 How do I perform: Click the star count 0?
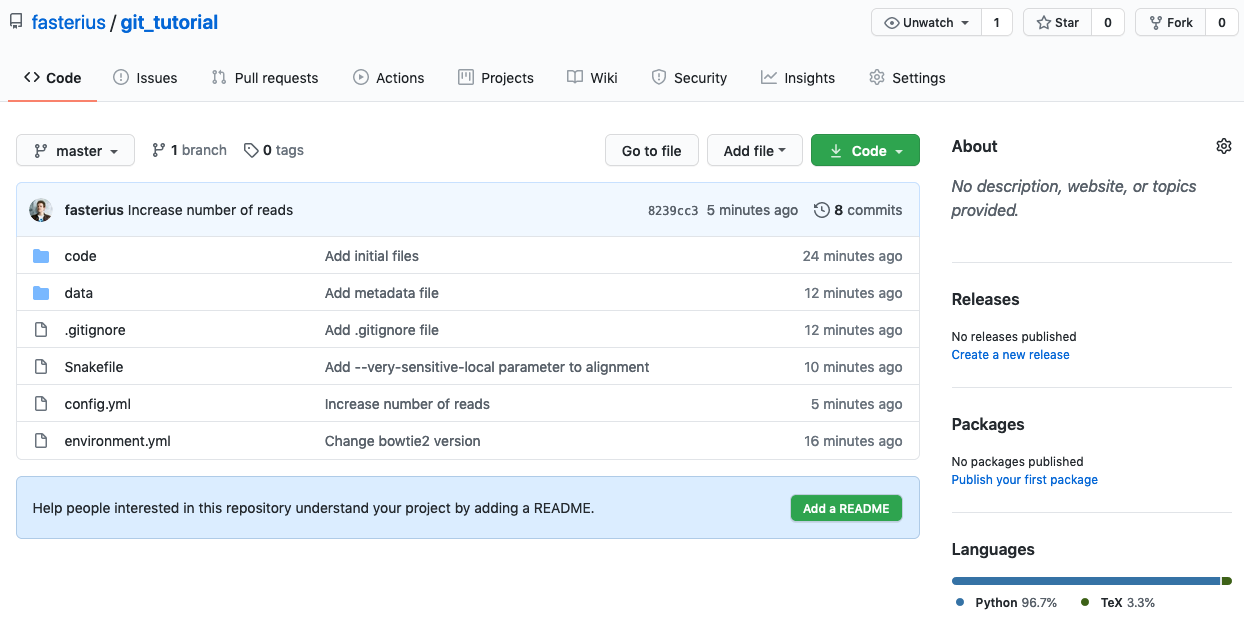click(x=1108, y=23)
